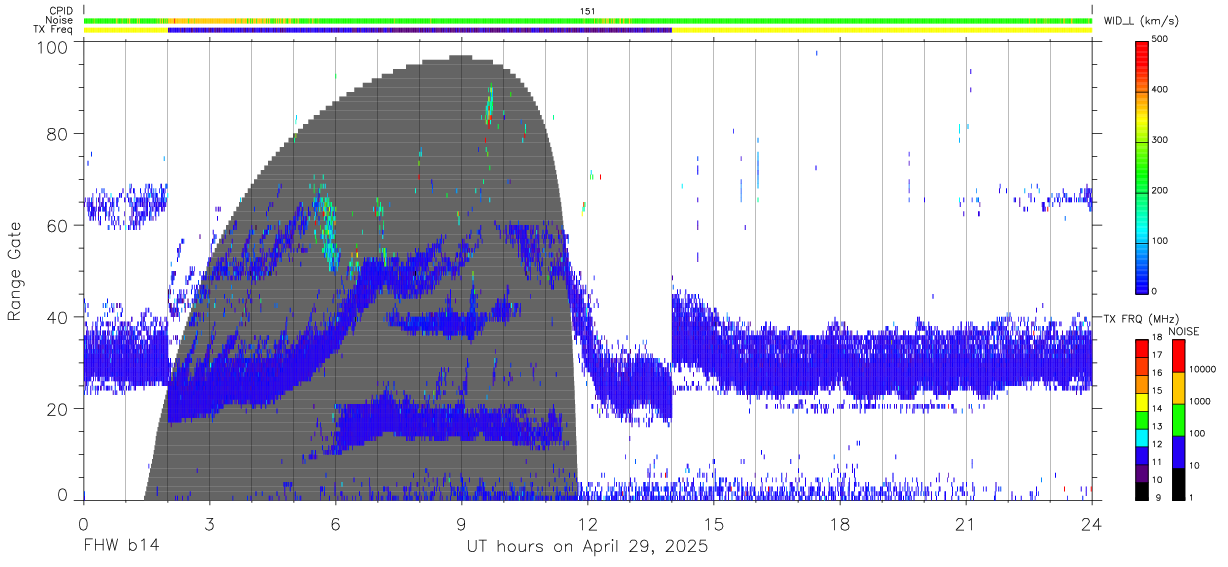Click the black 9–10 MHz TX frequency swatch
Viewport: 1228px width, 567px height.
(1142, 490)
